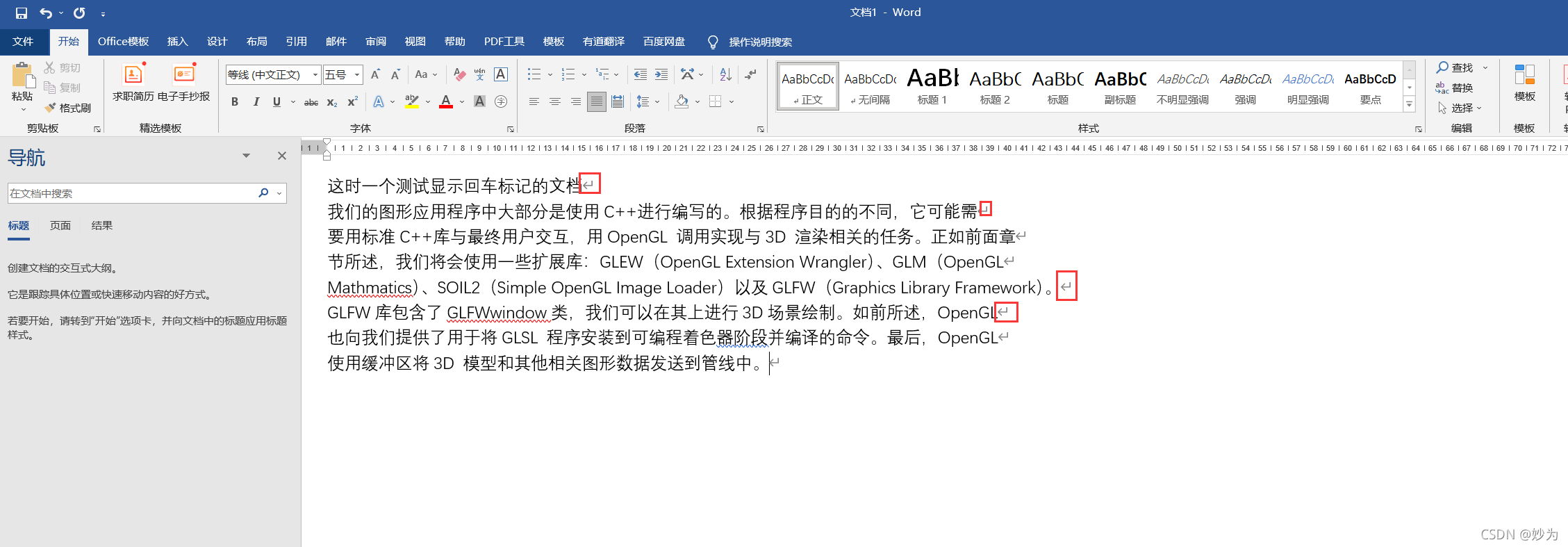This screenshot has width=1568, height=547.
Task: Toggle justified alignment button
Action: [596, 102]
